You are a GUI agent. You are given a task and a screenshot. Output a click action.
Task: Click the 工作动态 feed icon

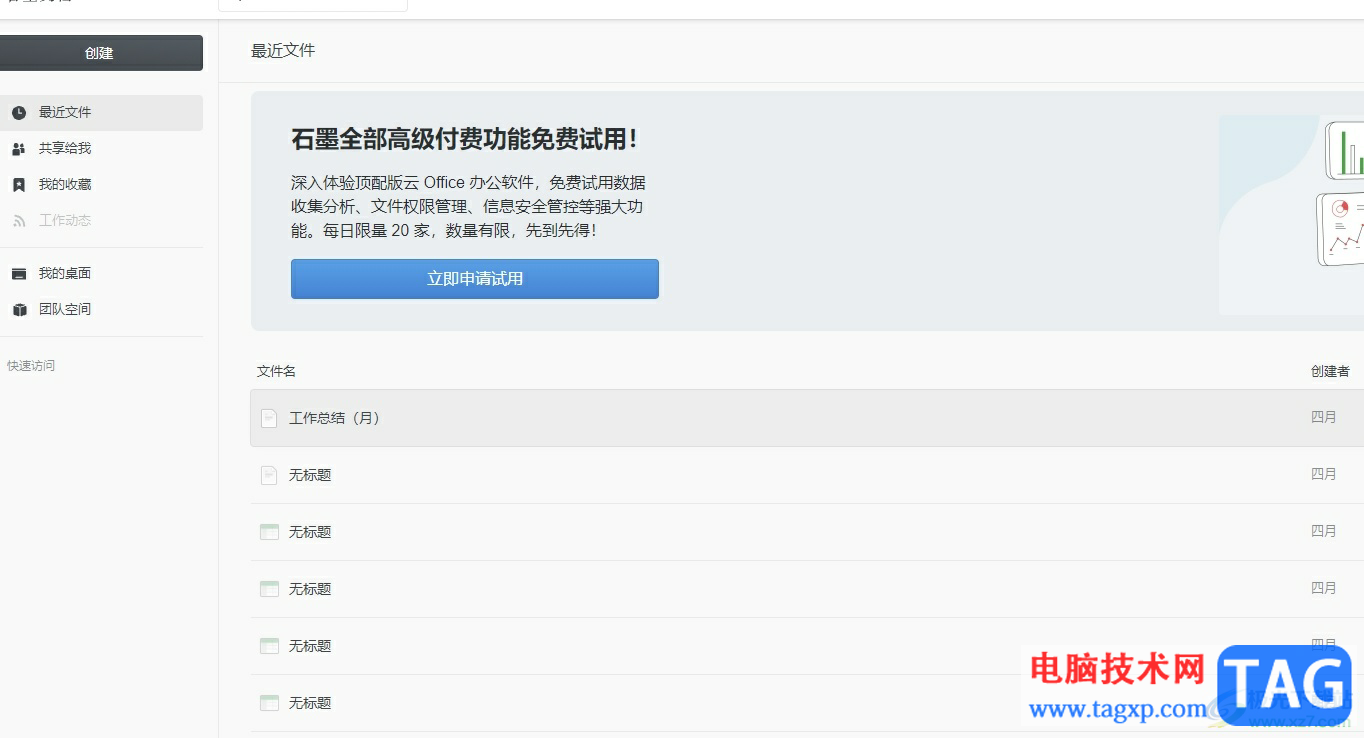pos(19,221)
